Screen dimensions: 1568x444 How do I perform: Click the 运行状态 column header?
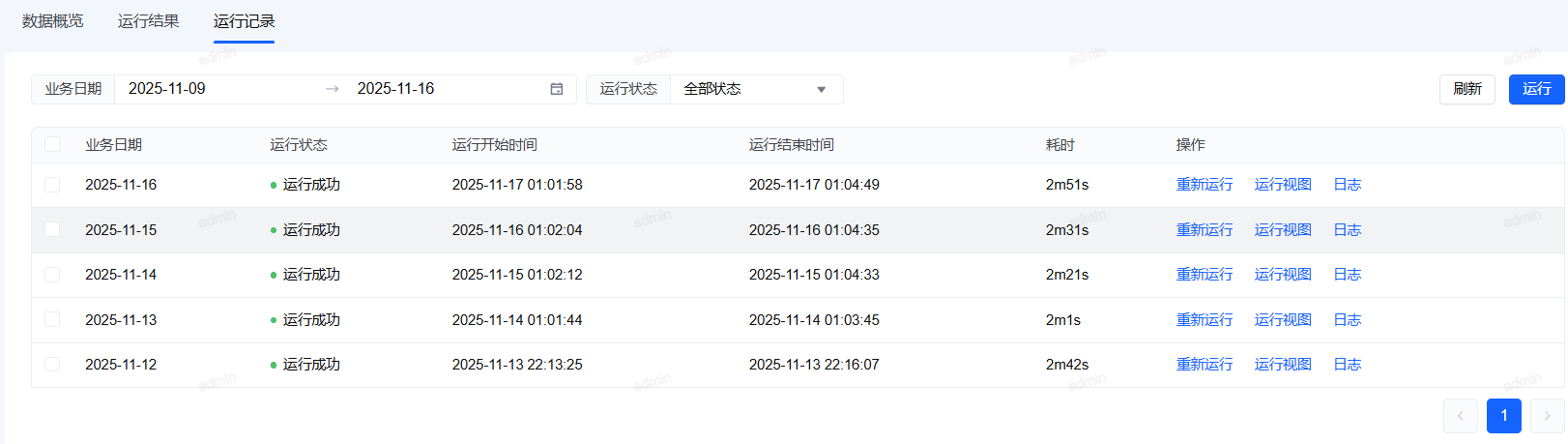299,145
